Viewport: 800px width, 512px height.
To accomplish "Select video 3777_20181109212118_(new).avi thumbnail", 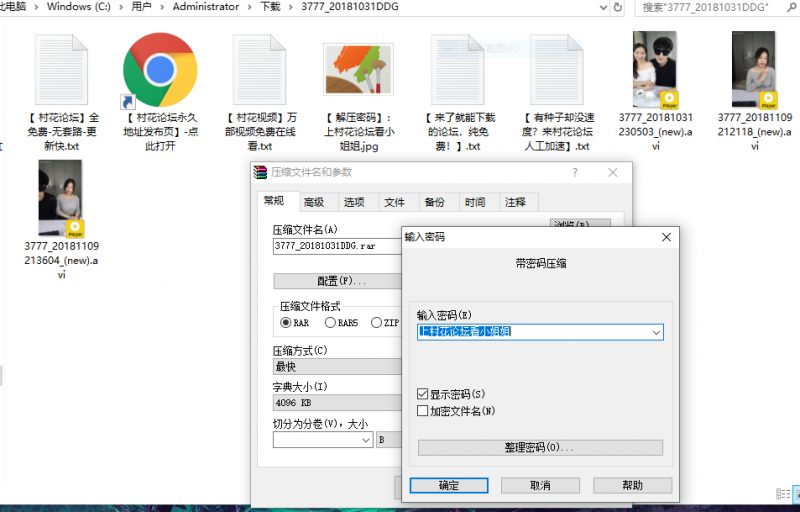I will point(754,70).
